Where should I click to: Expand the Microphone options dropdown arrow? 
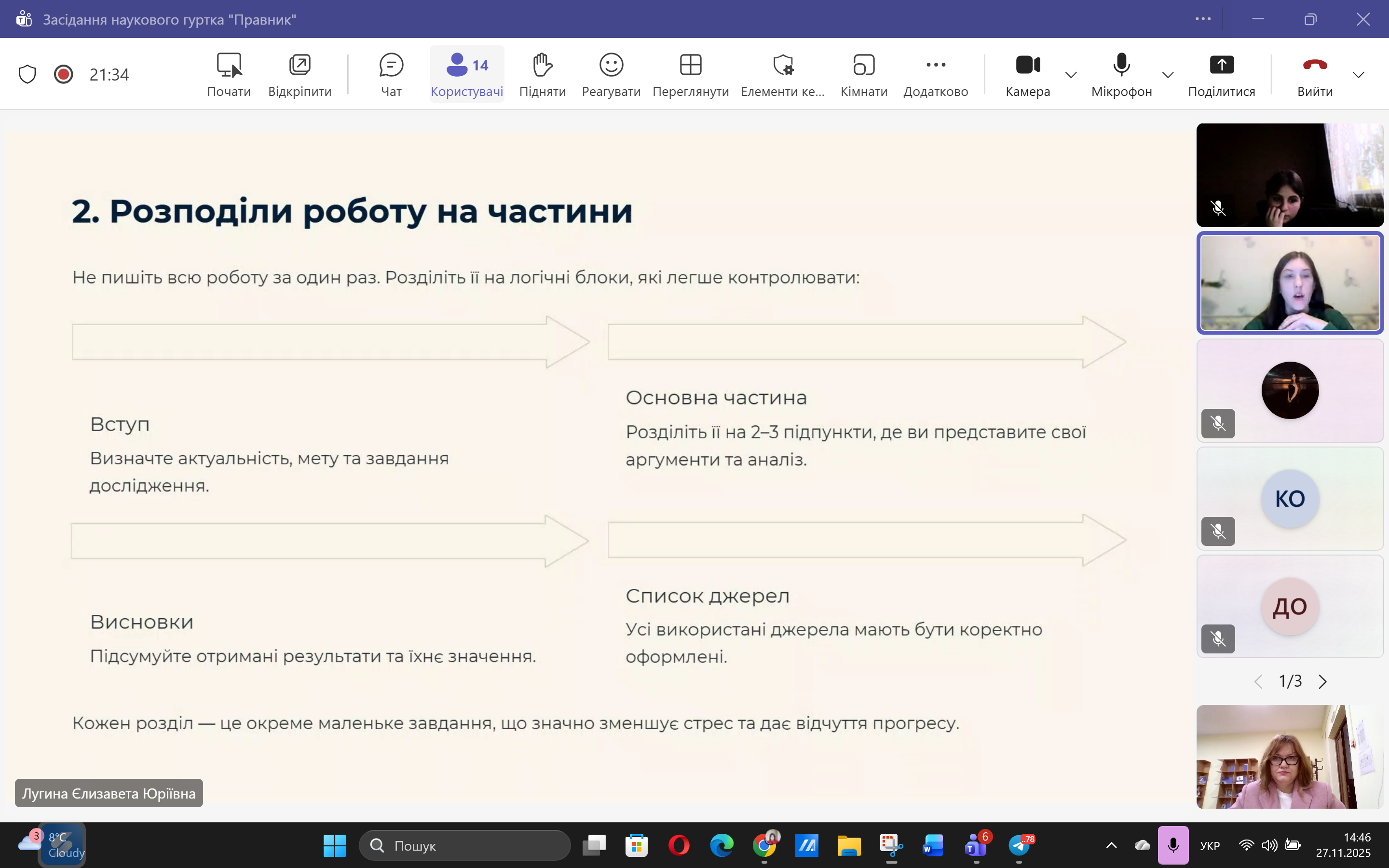[1168, 75]
